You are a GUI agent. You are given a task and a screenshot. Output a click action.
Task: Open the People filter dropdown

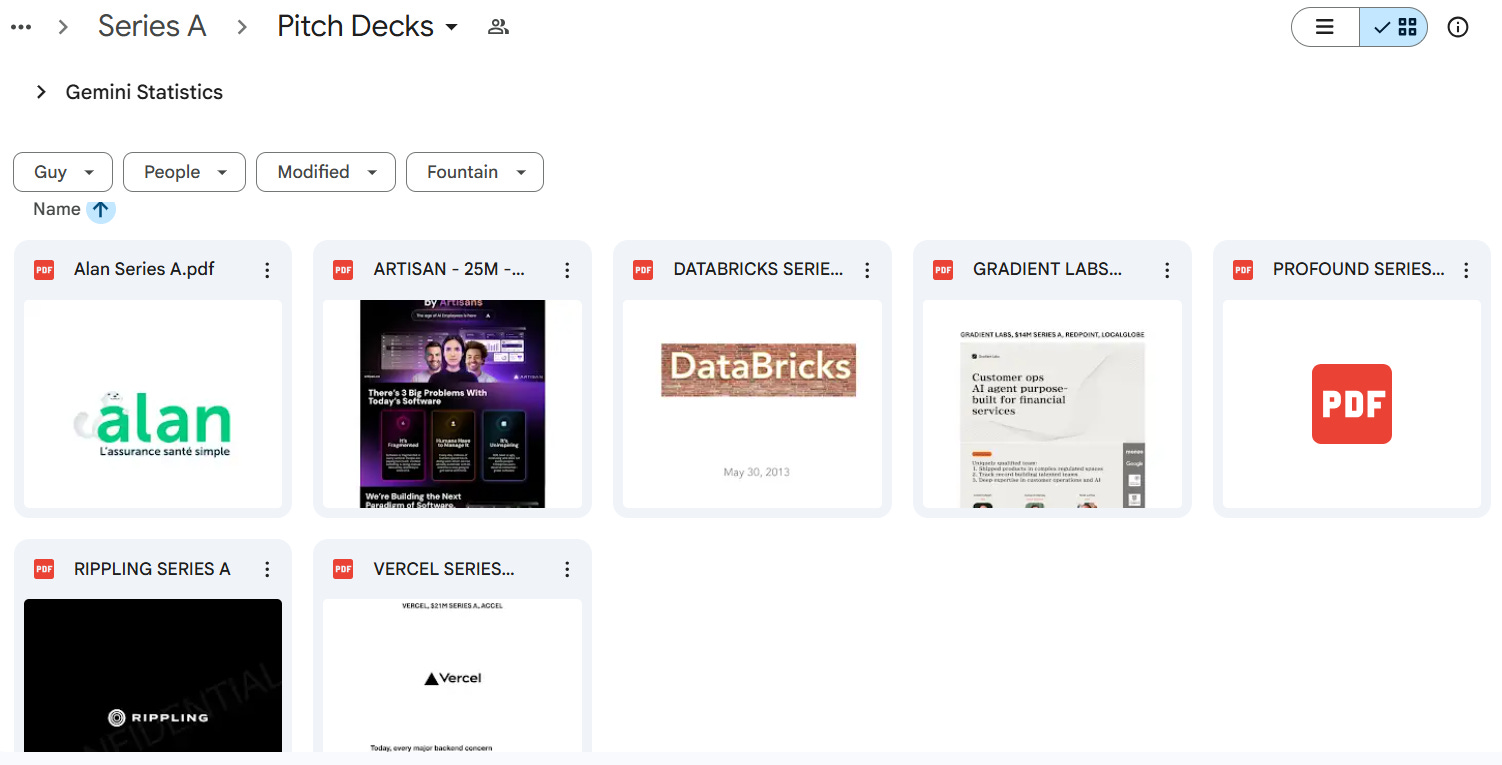184,172
